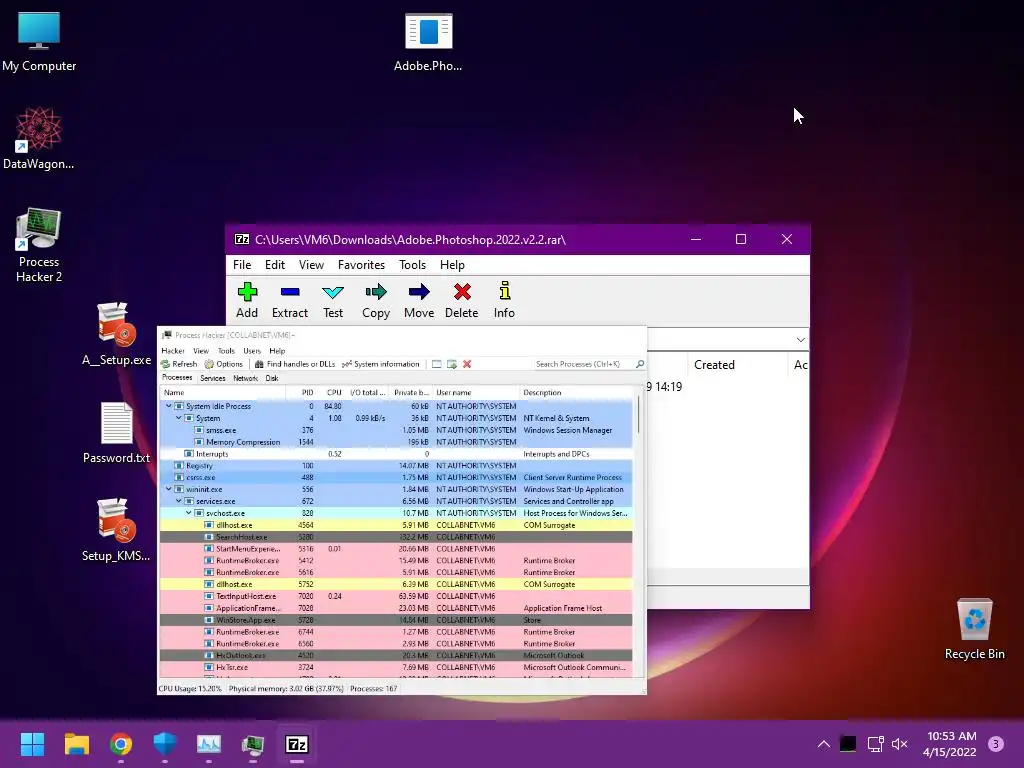Select the Memory Compression process row

(x=396, y=442)
